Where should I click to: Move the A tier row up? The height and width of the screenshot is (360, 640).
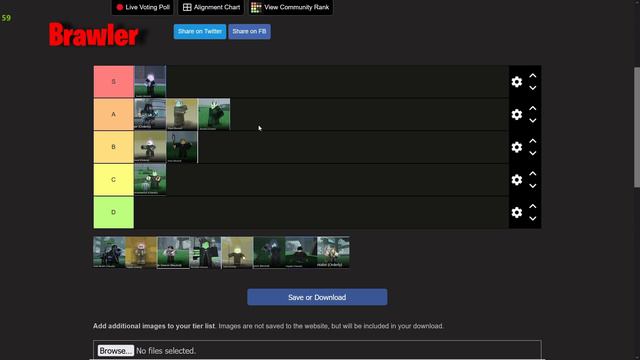[533, 108]
